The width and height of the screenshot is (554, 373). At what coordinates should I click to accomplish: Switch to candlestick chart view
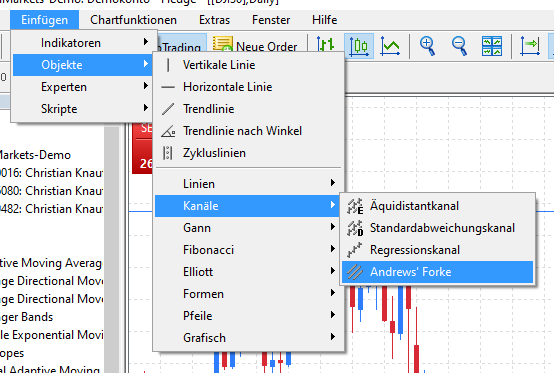359,46
